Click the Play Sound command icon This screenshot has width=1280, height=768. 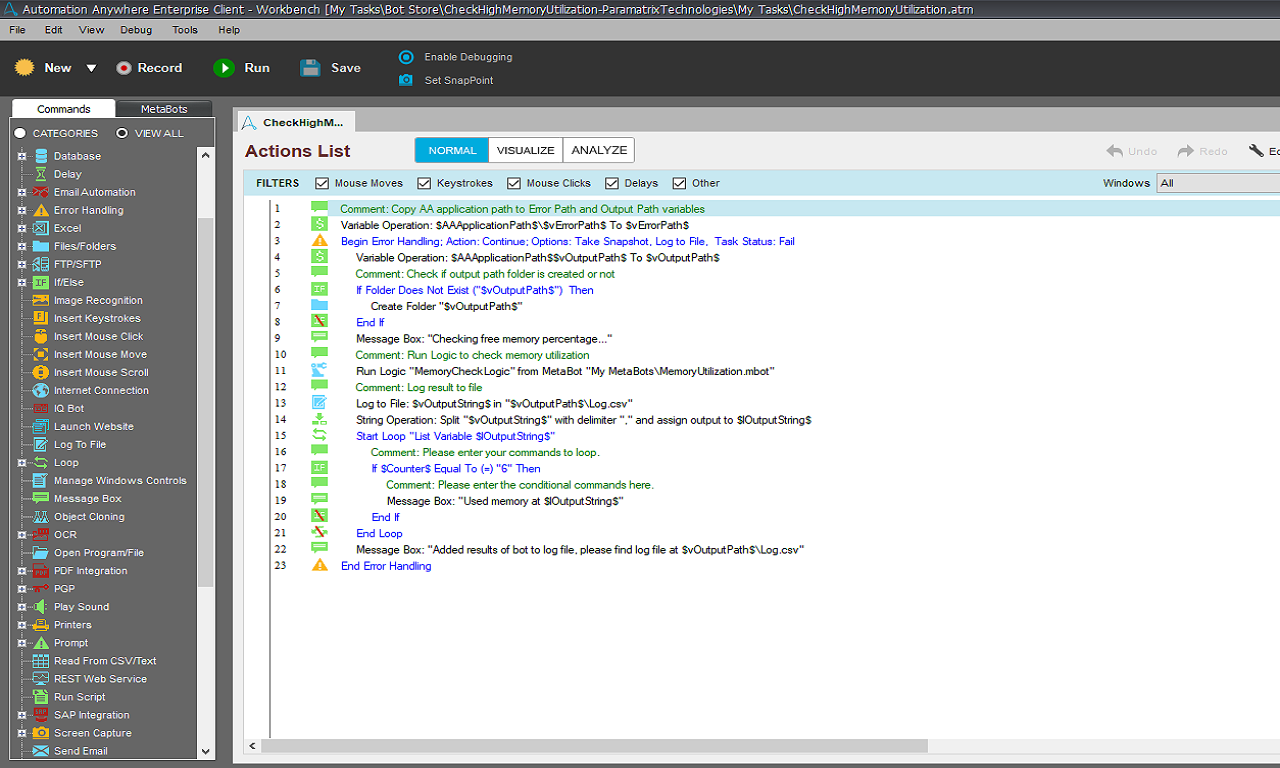click(x=41, y=607)
